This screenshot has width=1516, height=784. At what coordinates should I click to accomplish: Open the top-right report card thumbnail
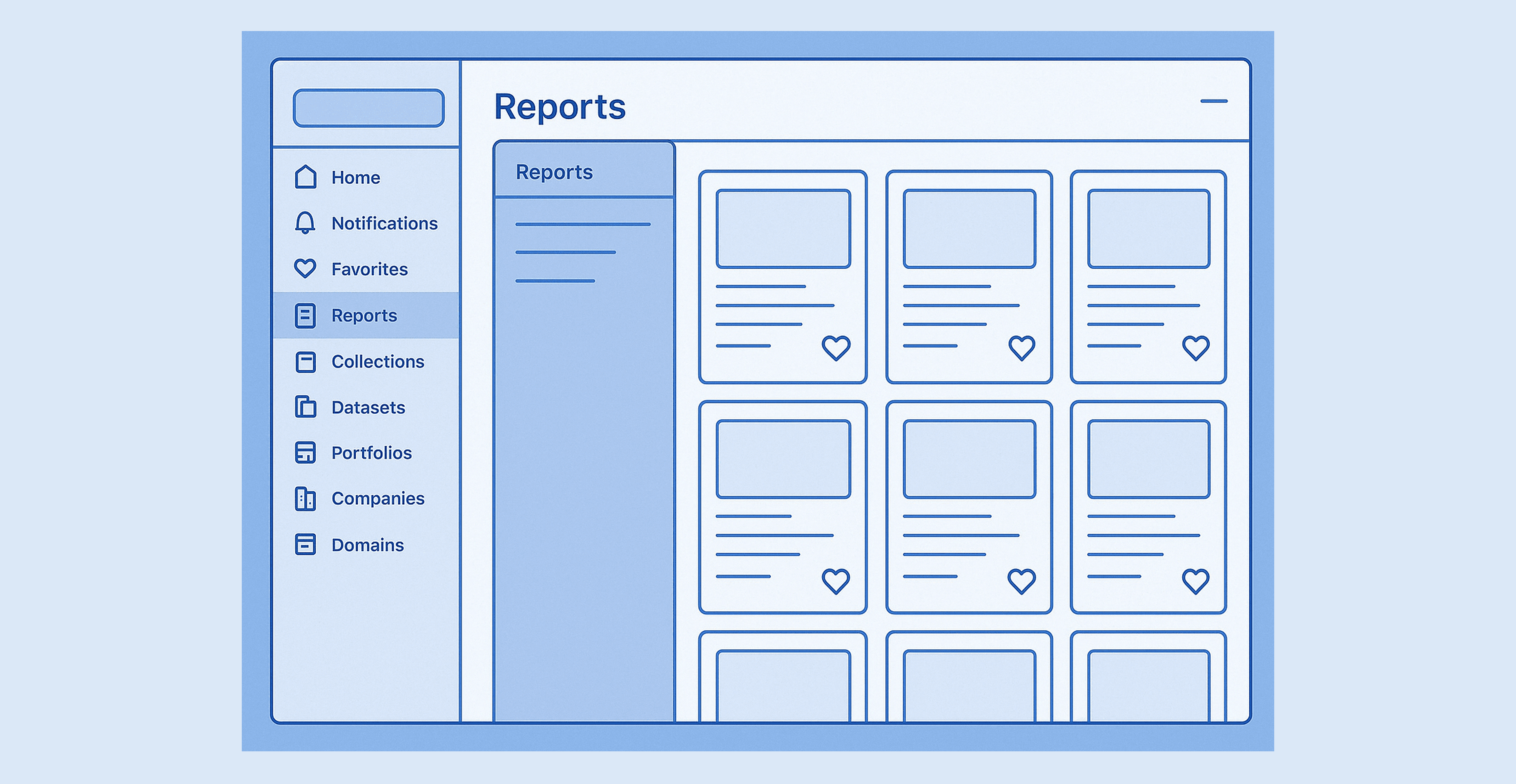tap(1149, 228)
